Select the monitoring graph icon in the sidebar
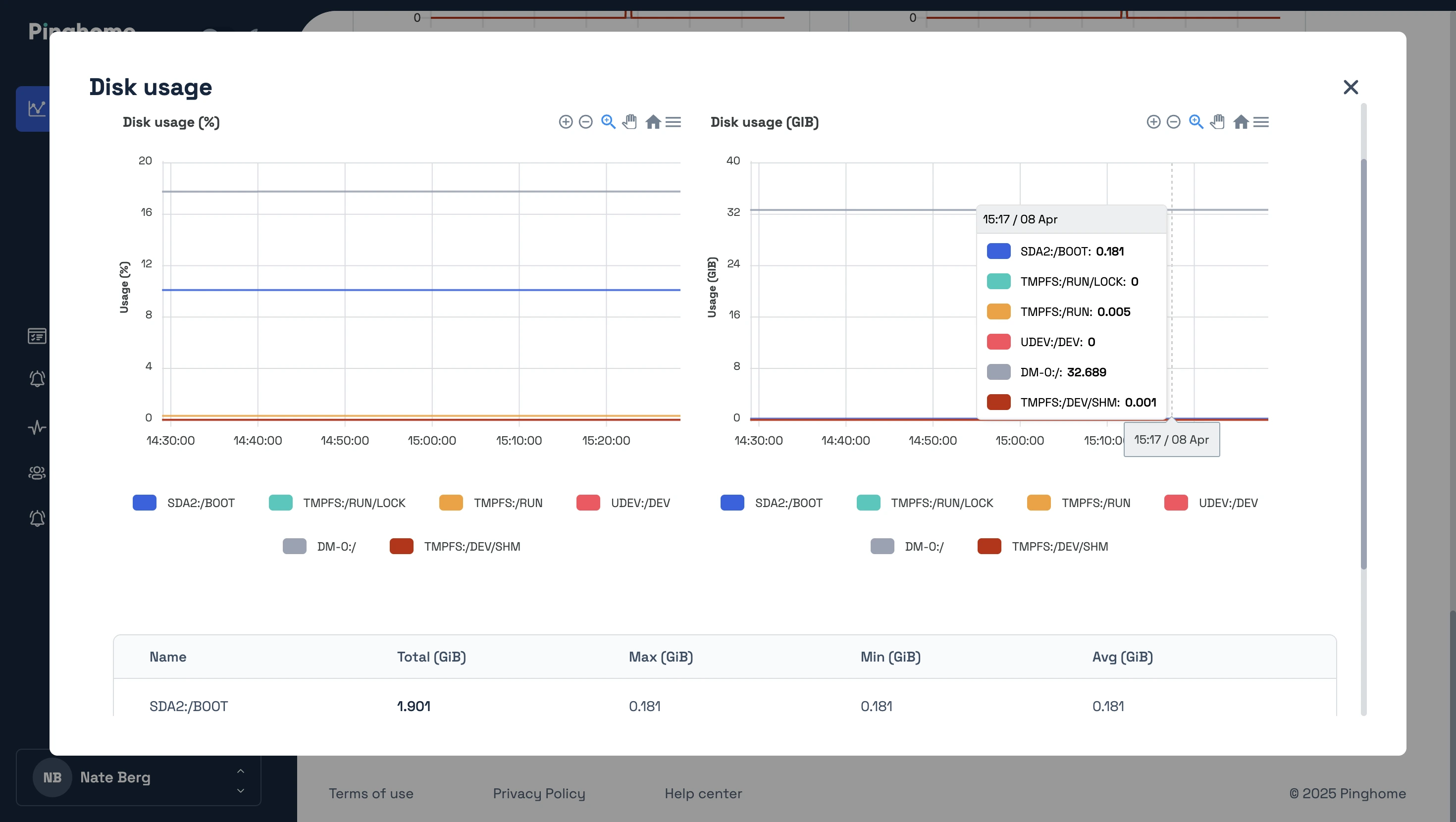1456x822 pixels. (37, 108)
